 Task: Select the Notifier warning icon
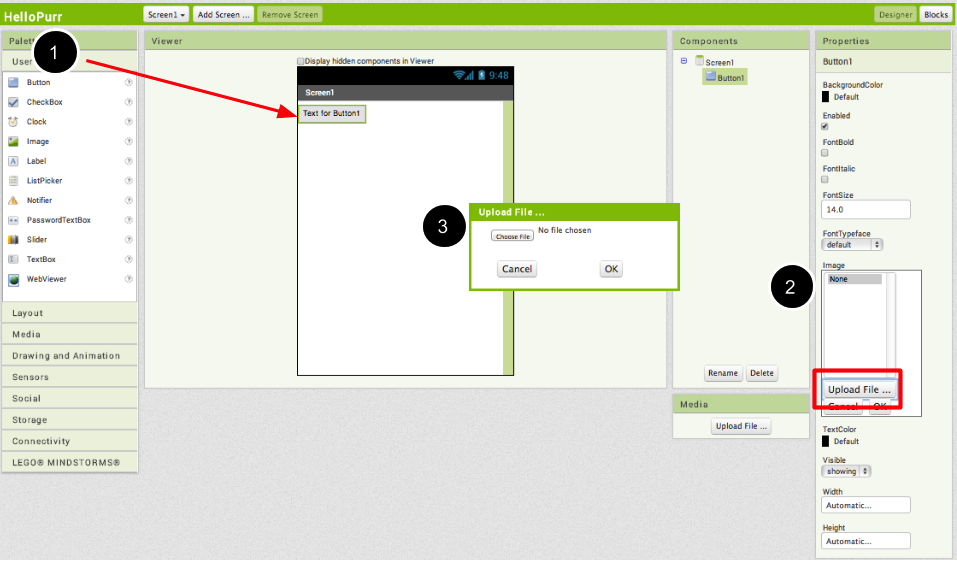[x=14, y=201]
